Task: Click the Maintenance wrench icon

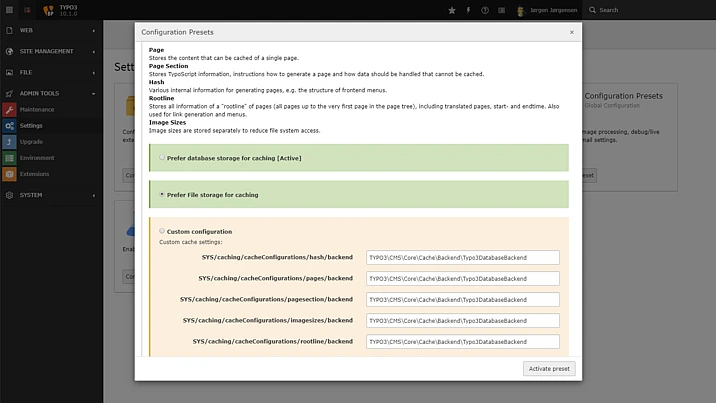Action: click(x=9, y=109)
